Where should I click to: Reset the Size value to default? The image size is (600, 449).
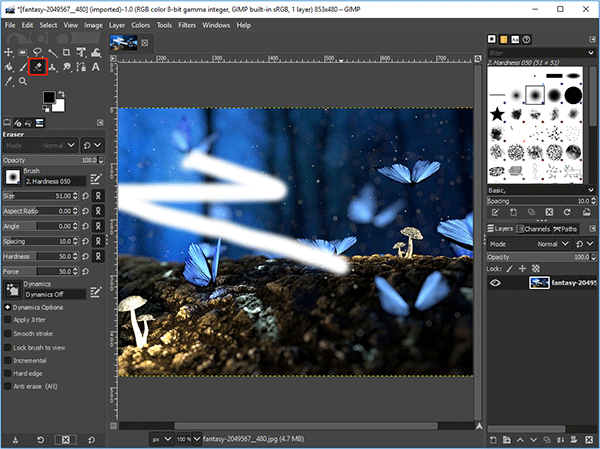[86, 196]
